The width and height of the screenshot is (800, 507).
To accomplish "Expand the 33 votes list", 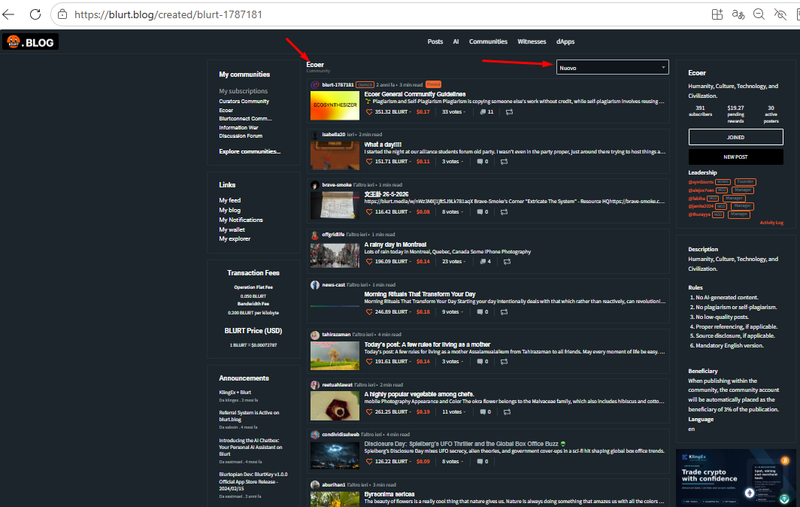I will [454, 112].
